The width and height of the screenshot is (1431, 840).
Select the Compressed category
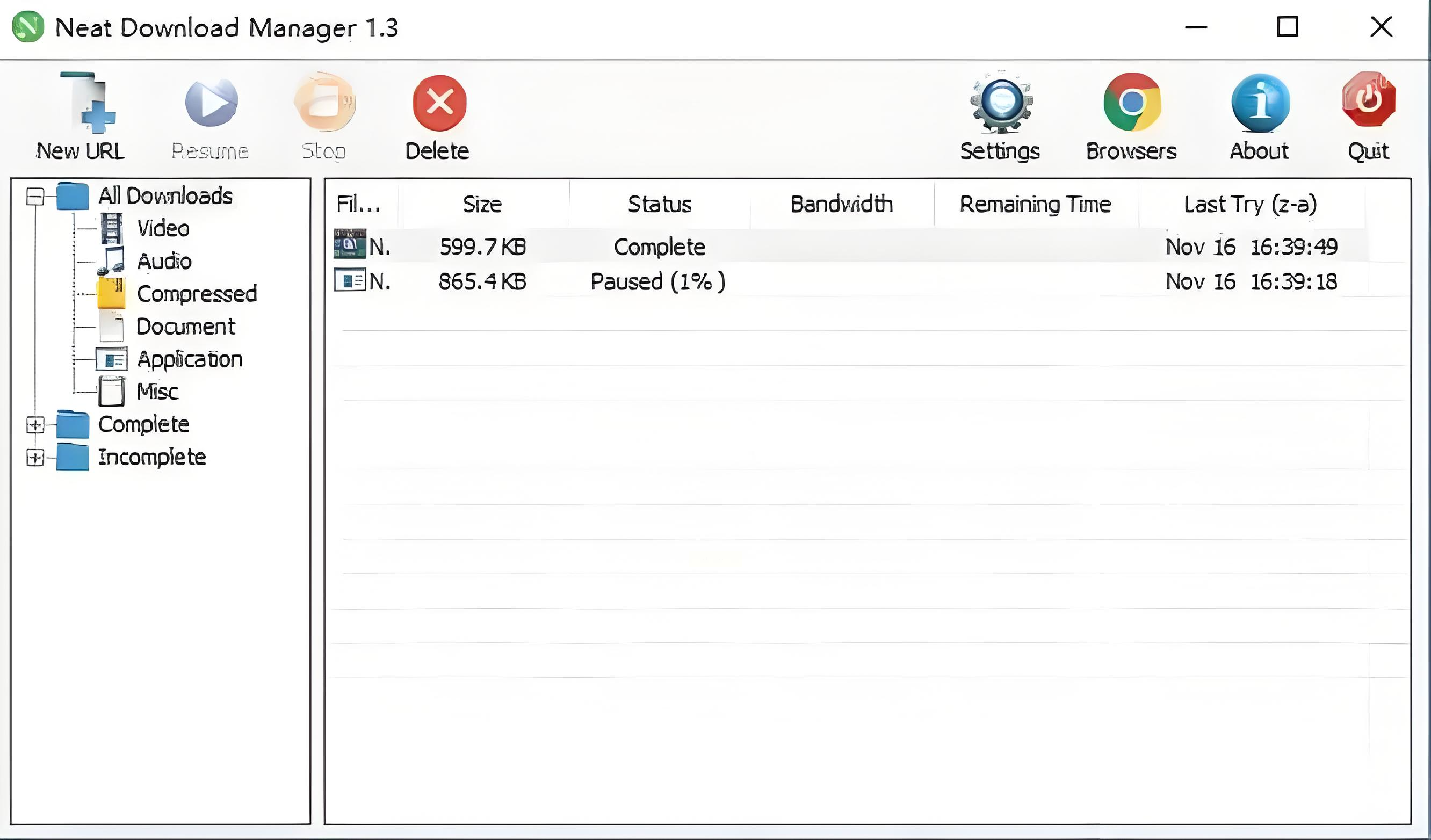[197, 294]
